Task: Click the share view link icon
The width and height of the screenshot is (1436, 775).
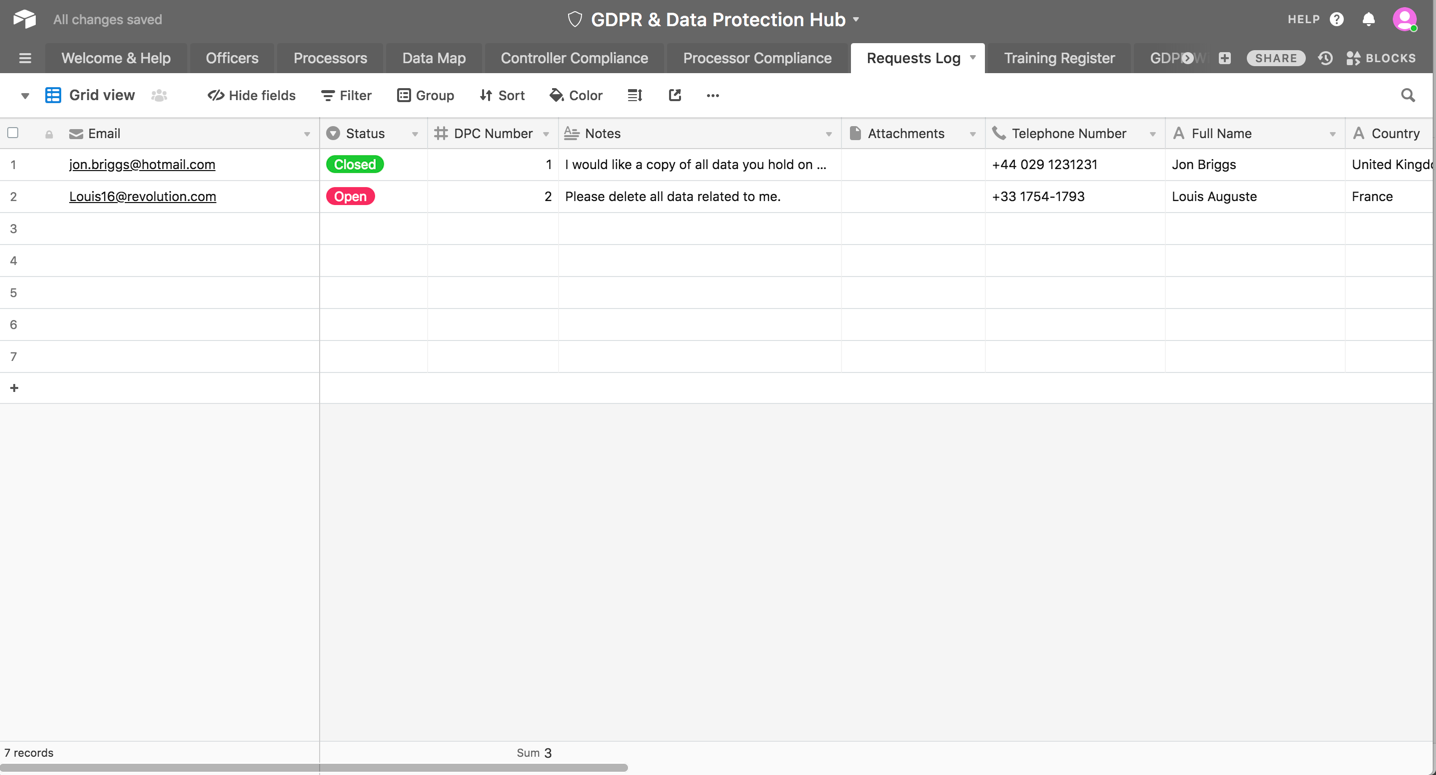Action: [x=674, y=95]
